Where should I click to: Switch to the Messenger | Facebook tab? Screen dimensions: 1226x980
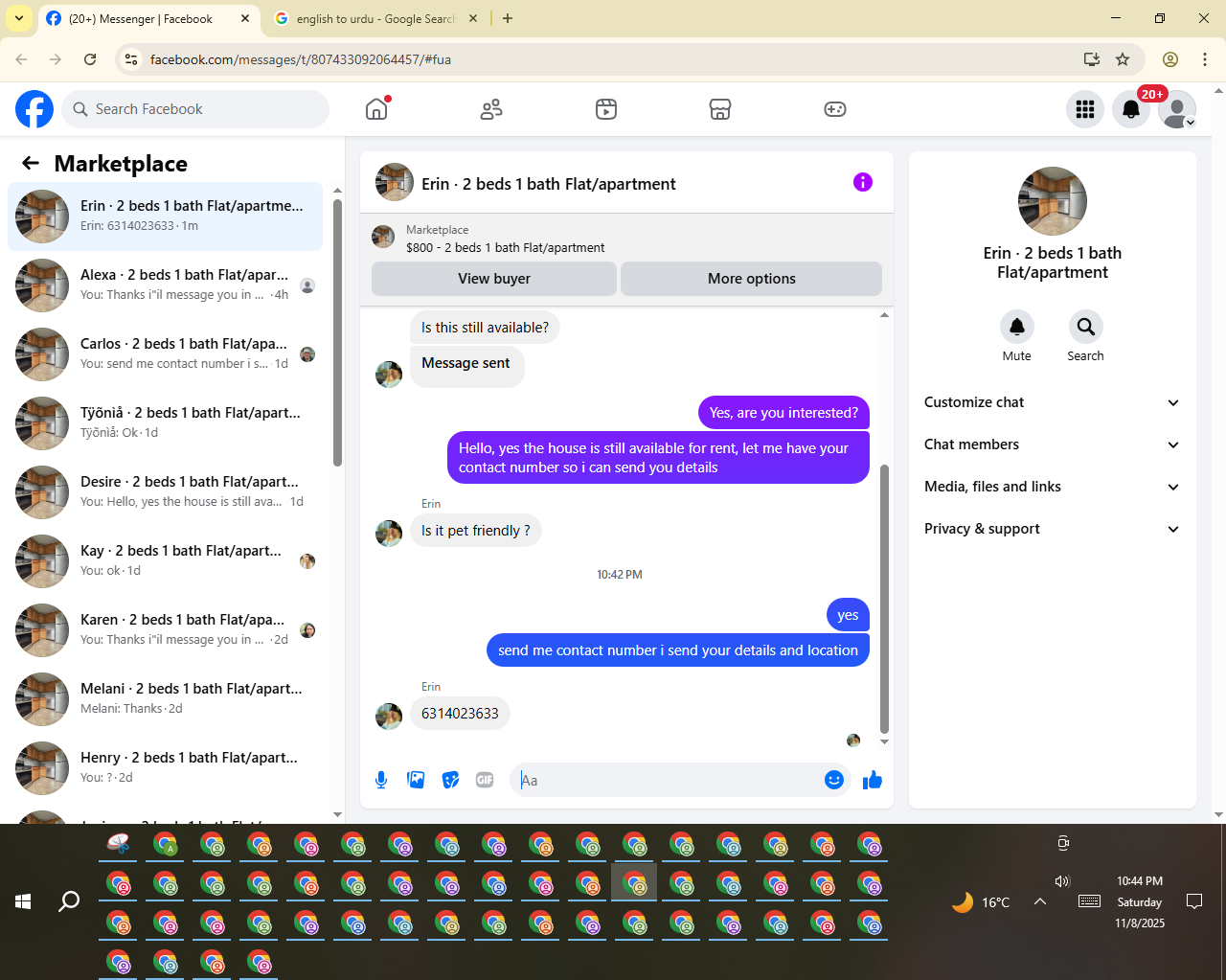coord(148,19)
